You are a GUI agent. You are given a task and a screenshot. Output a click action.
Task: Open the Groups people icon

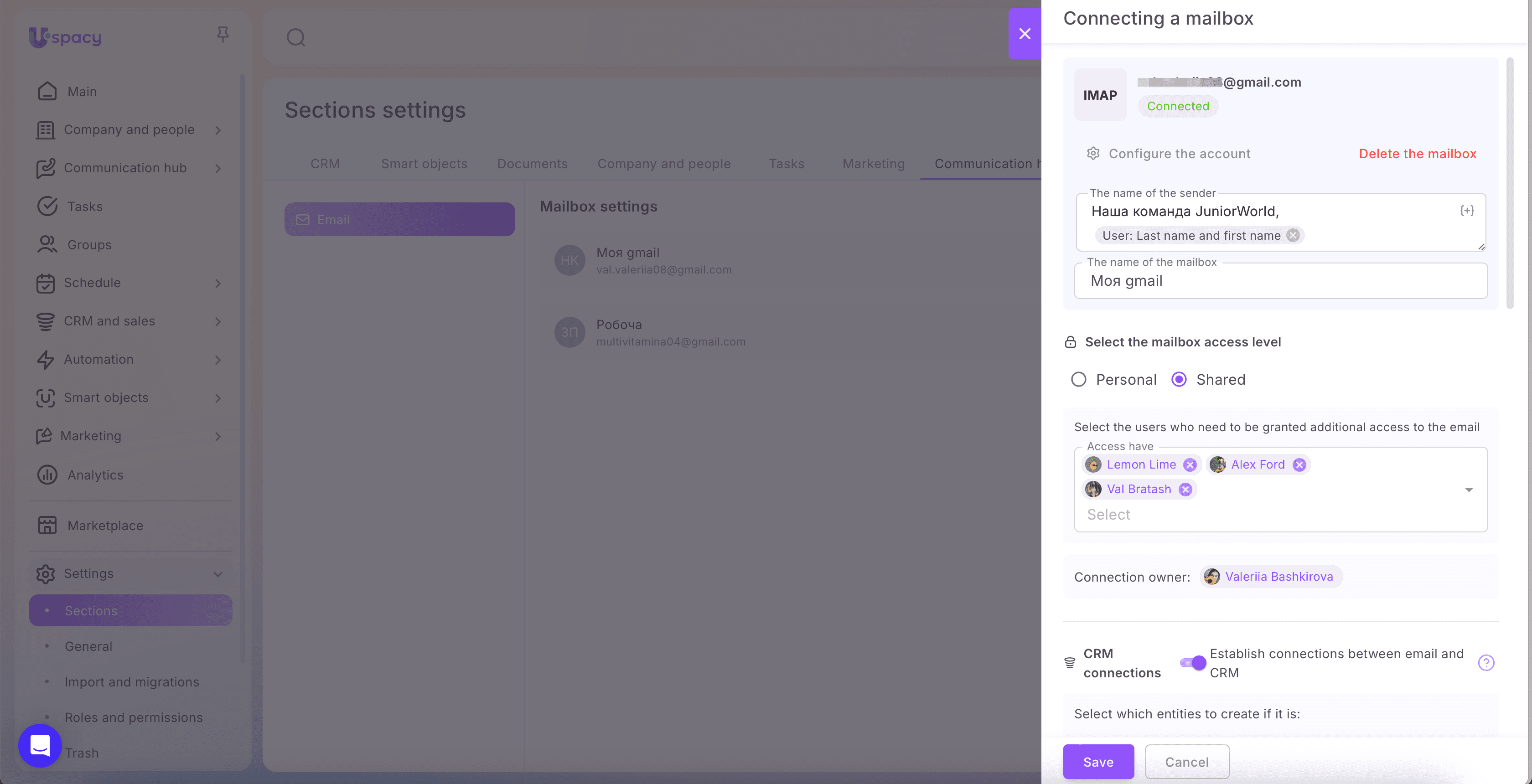47,244
